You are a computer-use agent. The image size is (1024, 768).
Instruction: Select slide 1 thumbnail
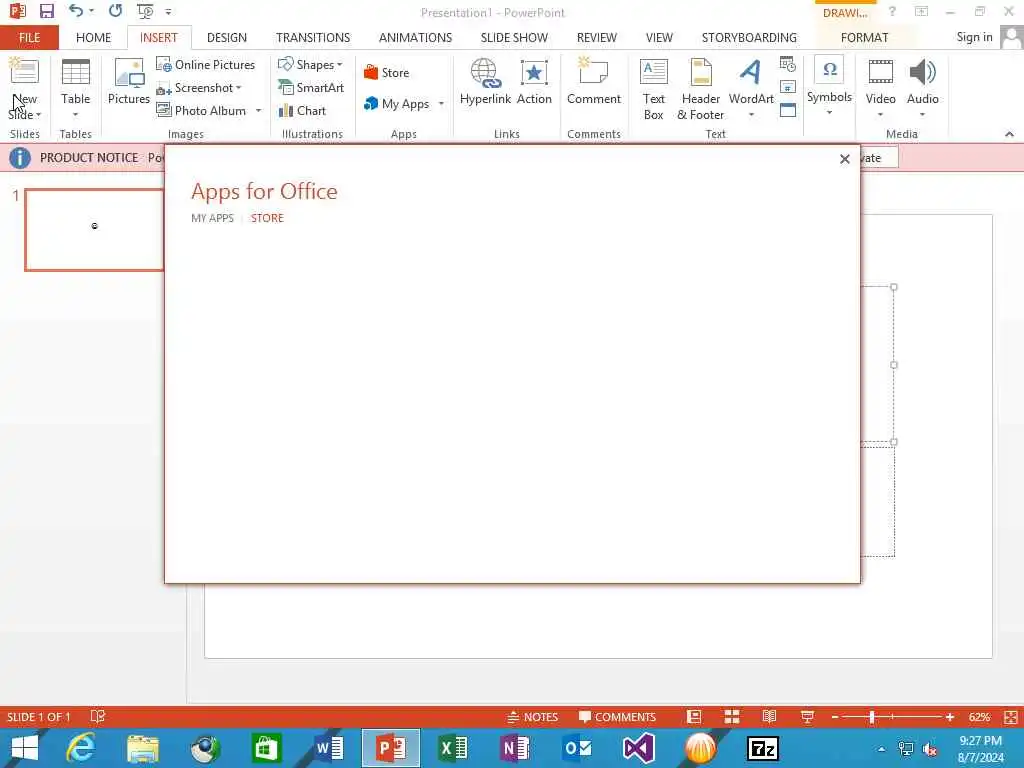94,229
